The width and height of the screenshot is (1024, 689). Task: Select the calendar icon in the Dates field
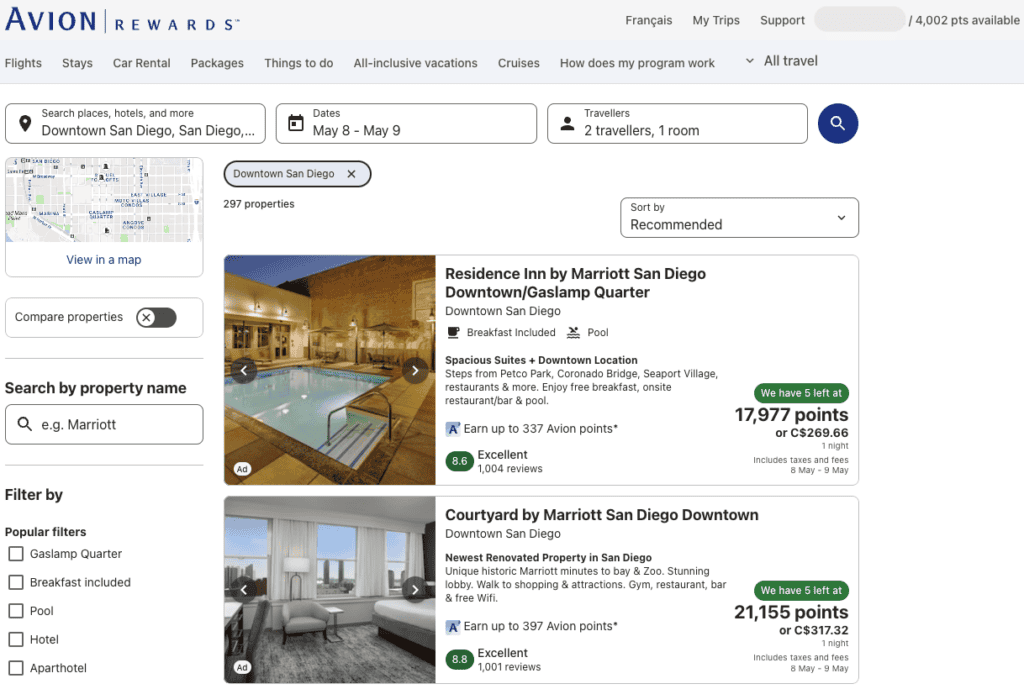coord(294,122)
